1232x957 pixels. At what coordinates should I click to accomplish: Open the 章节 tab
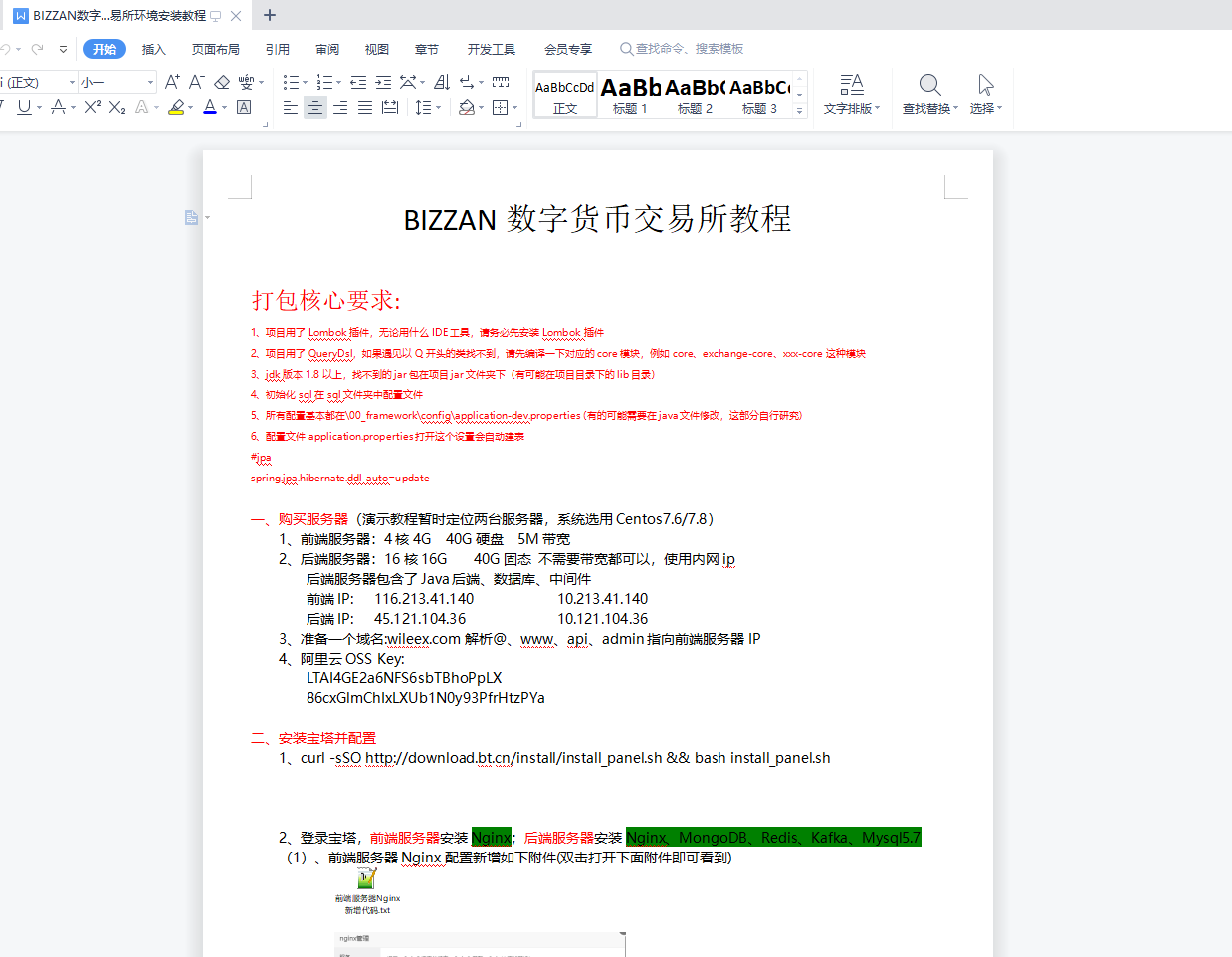pos(427,49)
